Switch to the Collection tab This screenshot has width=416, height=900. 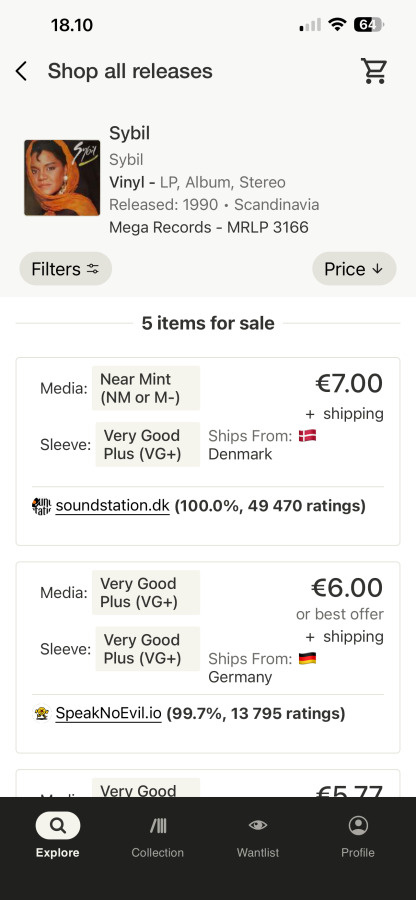pos(157,835)
